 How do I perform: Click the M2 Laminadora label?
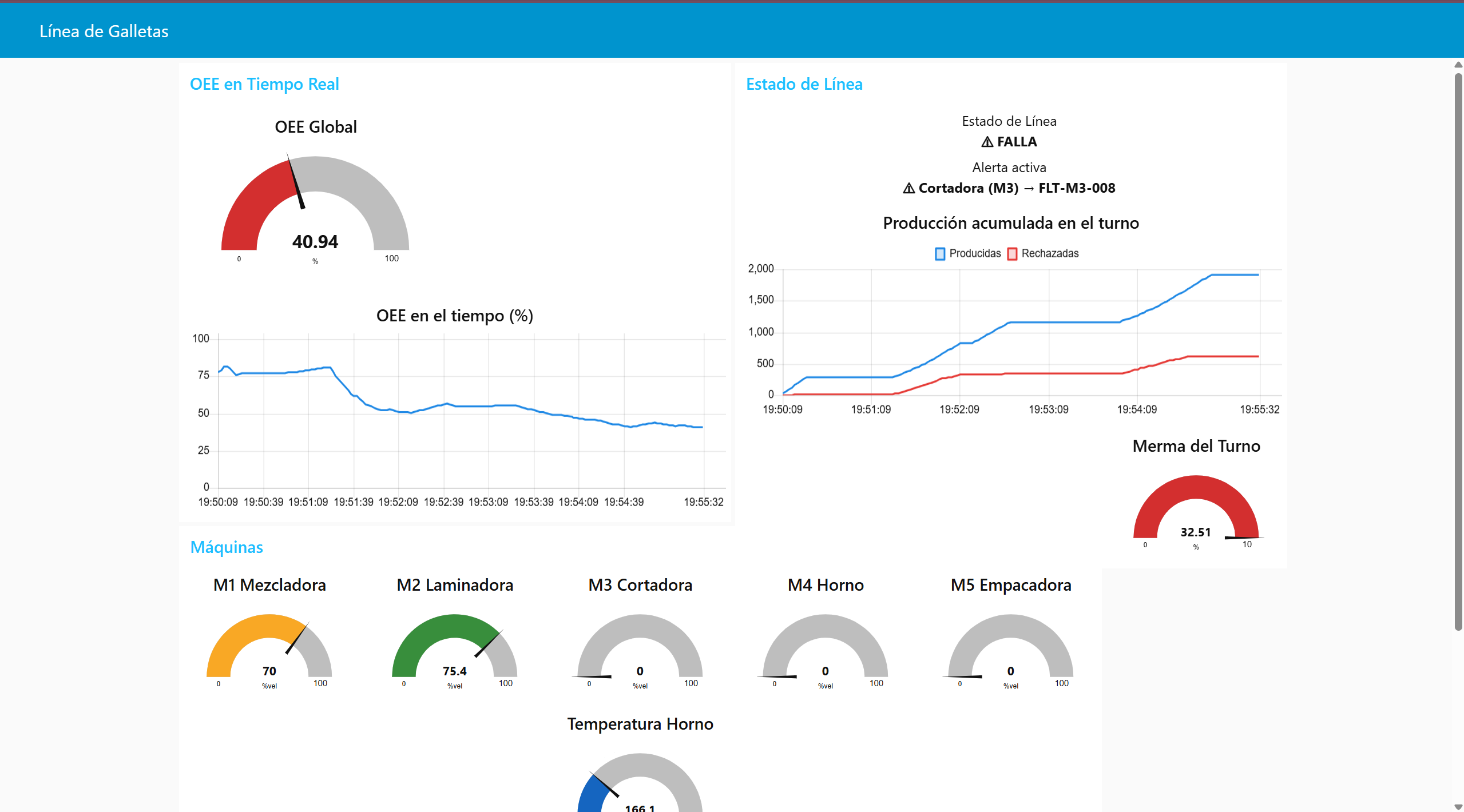click(455, 585)
